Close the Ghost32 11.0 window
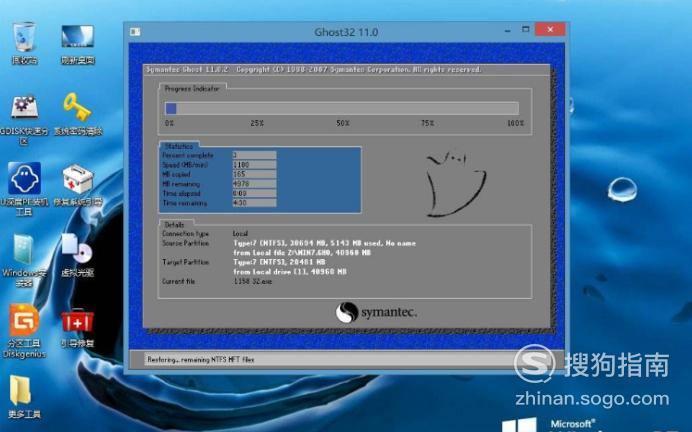Image resolution: width=692 pixels, height=432 pixels. (x=550, y=30)
